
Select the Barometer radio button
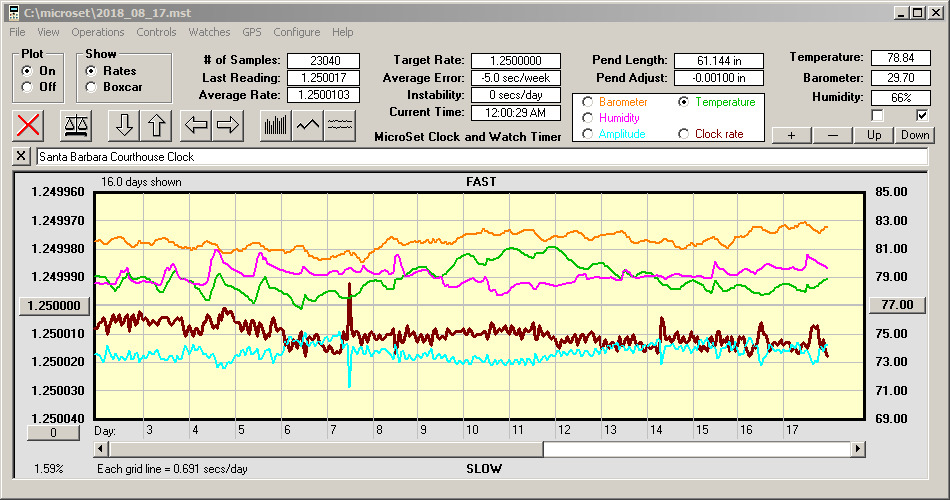[587, 102]
